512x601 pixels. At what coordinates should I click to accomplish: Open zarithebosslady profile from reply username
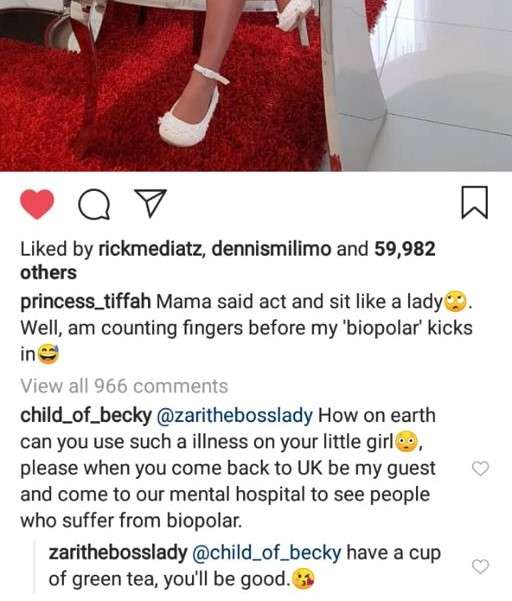[x=118, y=553]
